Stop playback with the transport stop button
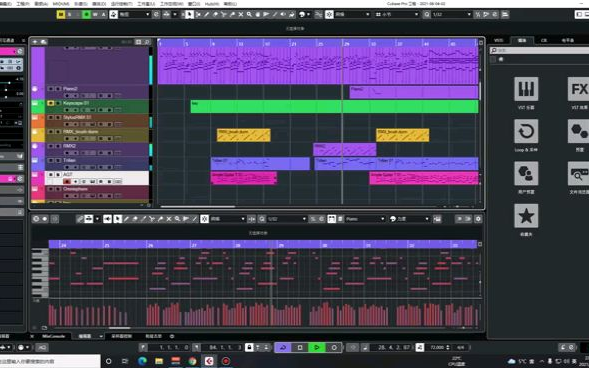The height and width of the screenshot is (368, 589). point(300,347)
